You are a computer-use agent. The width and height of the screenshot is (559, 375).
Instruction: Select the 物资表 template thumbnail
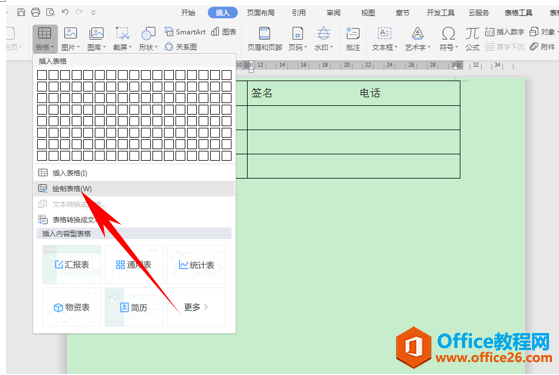pyautogui.click(x=72, y=307)
